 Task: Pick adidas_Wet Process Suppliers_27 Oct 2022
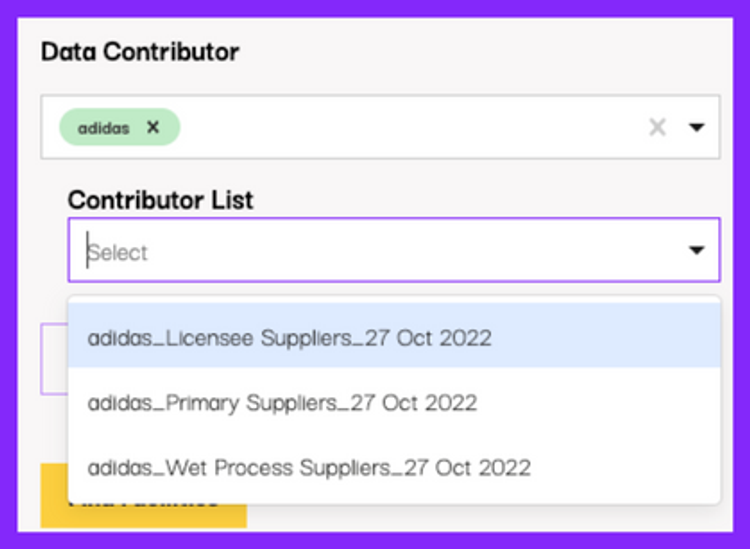point(309,467)
